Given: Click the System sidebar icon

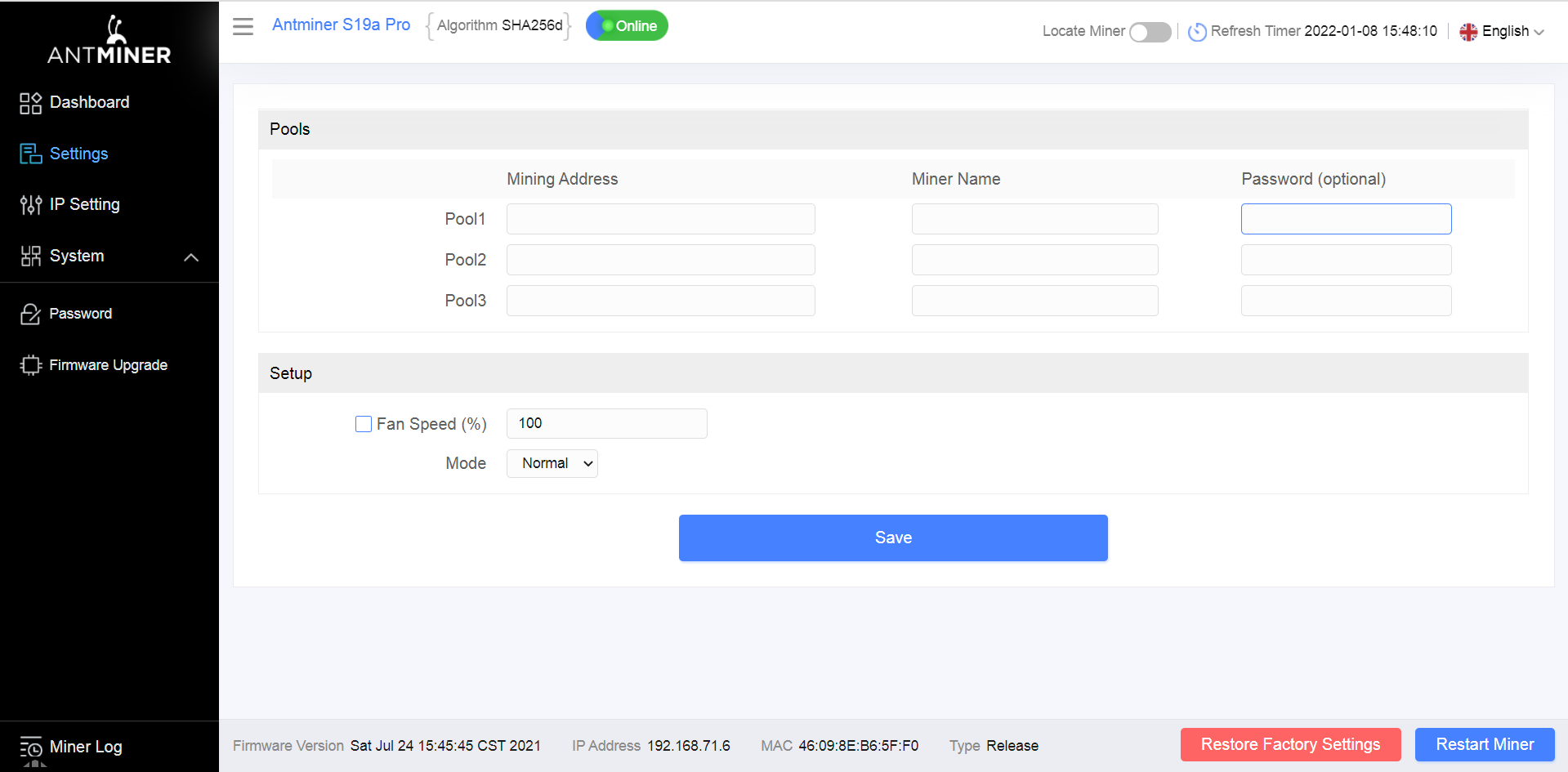Looking at the screenshot, I should [x=30, y=257].
